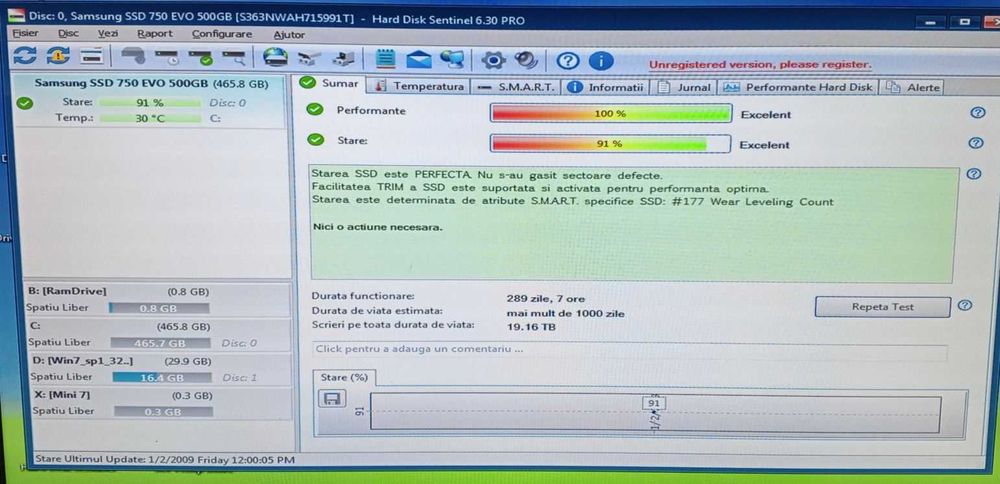1000x484 pixels.
Task: Click the 91 data point label in chart
Action: tap(654, 403)
